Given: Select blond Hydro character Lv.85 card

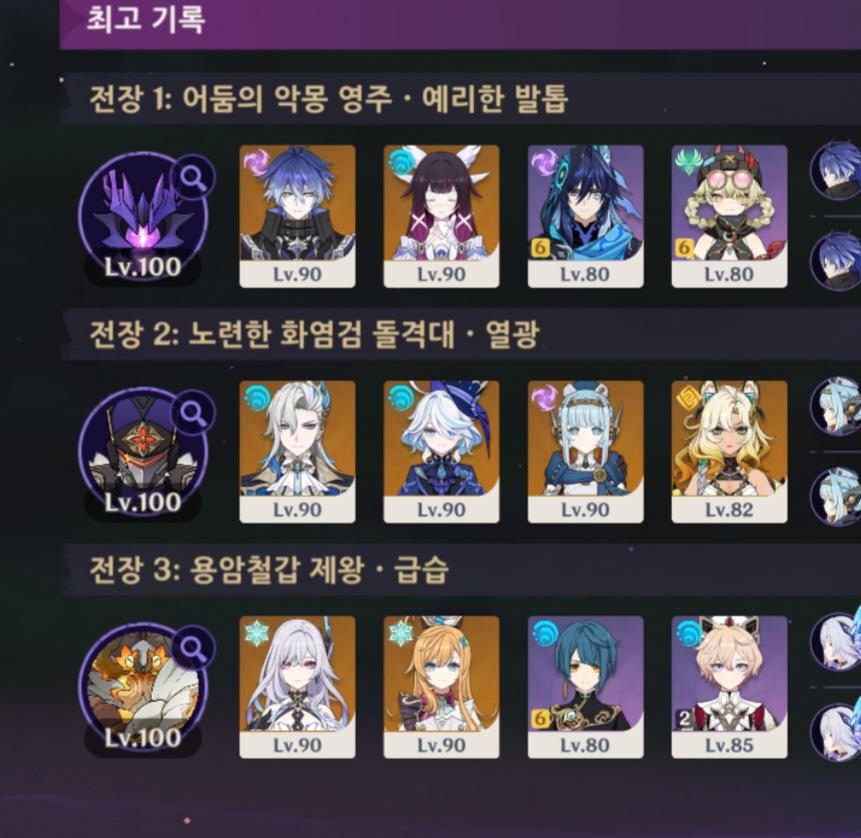Looking at the screenshot, I should click(729, 688).
